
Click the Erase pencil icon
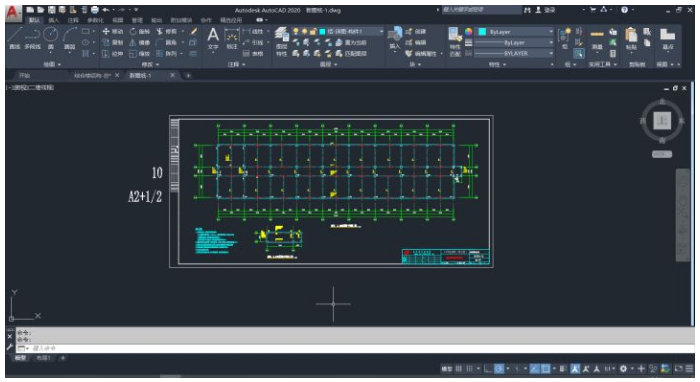pyautogui.click(x=193, y=32)
